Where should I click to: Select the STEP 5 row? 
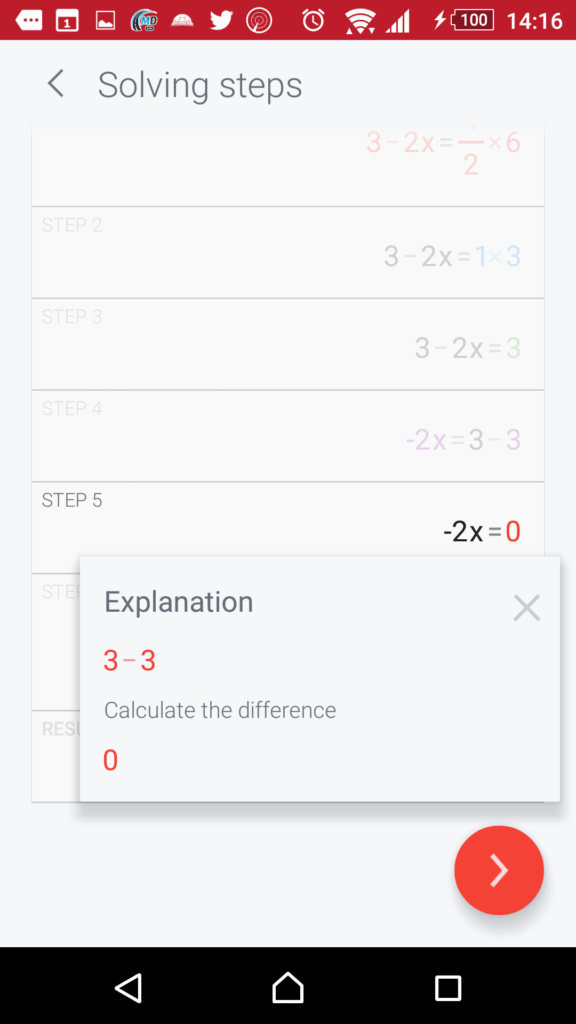pyautogui.click(x=288, y=520)
